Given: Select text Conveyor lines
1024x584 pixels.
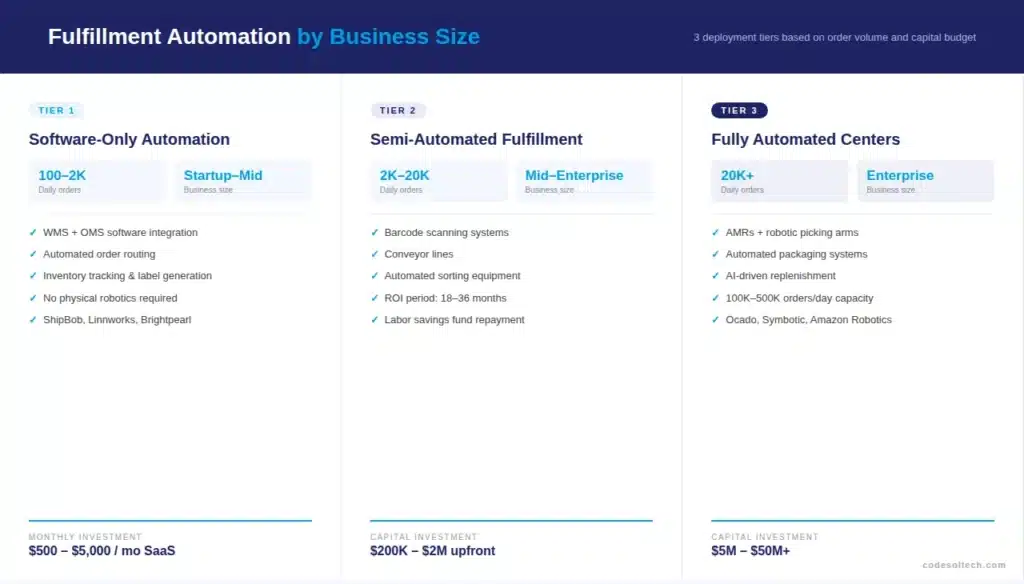Looking at the screenshot, I should [x=419, y=254].
